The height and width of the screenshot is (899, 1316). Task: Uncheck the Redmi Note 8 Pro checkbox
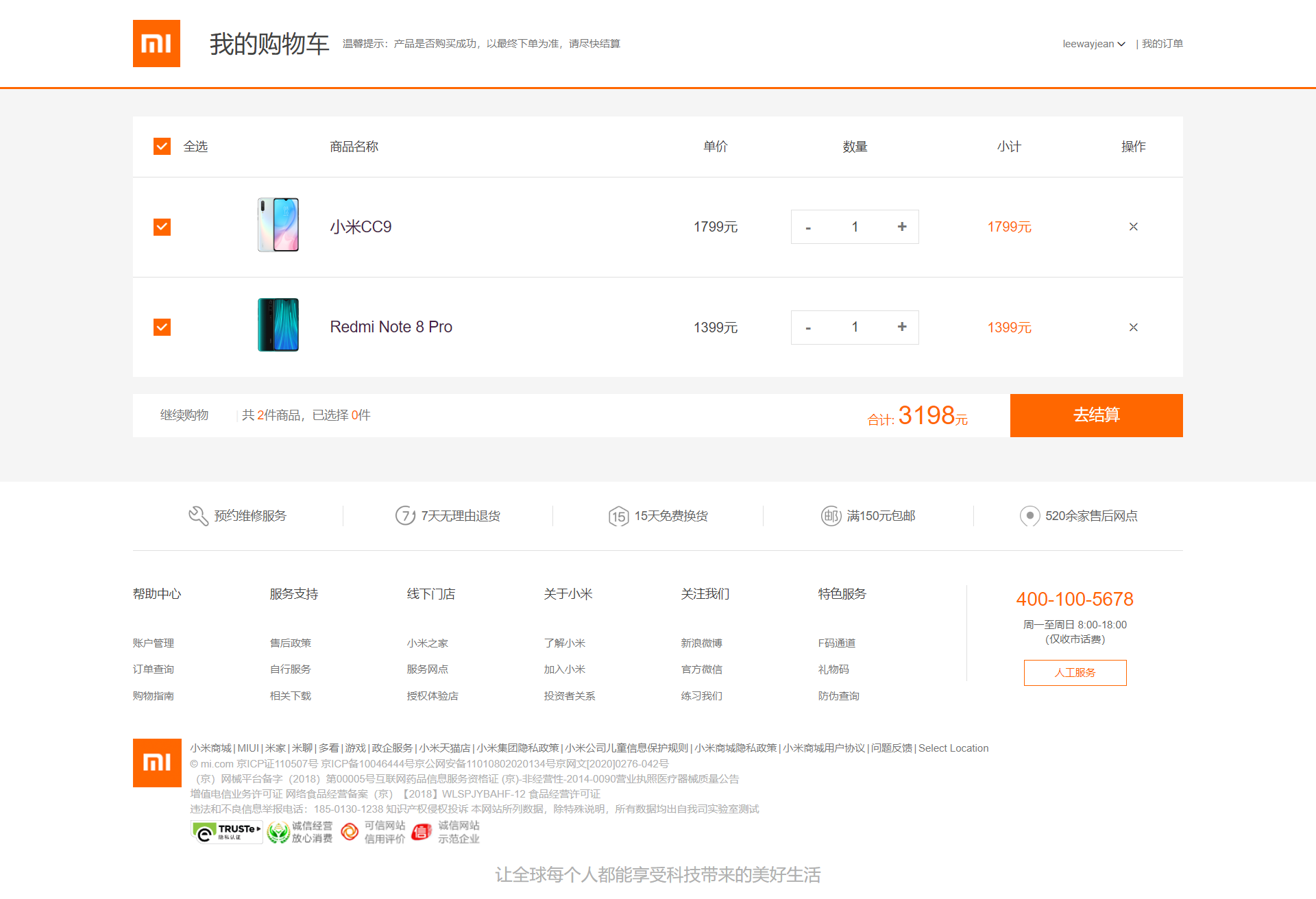(x=162, y=327)
